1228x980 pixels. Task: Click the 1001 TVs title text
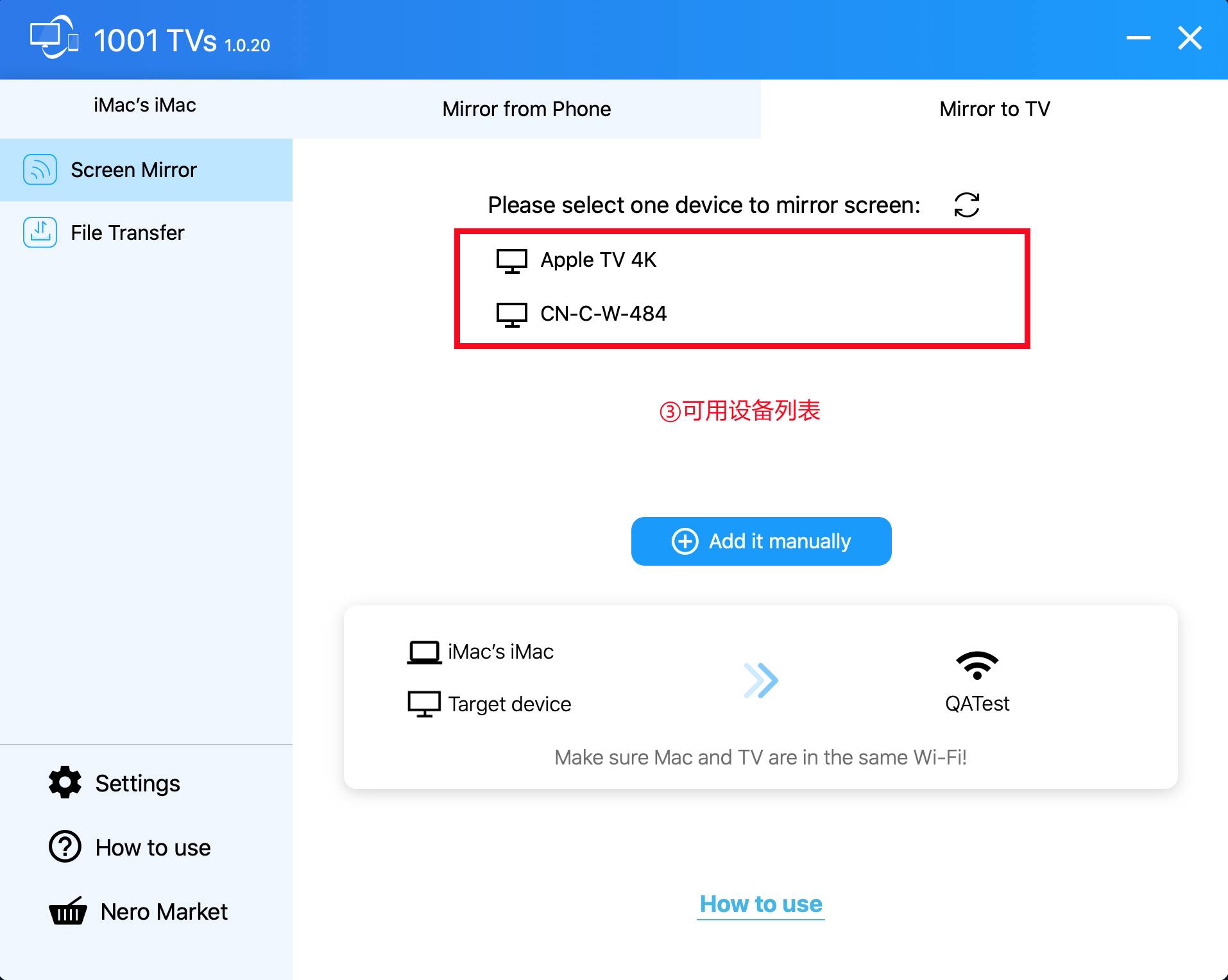pos(155,40)
